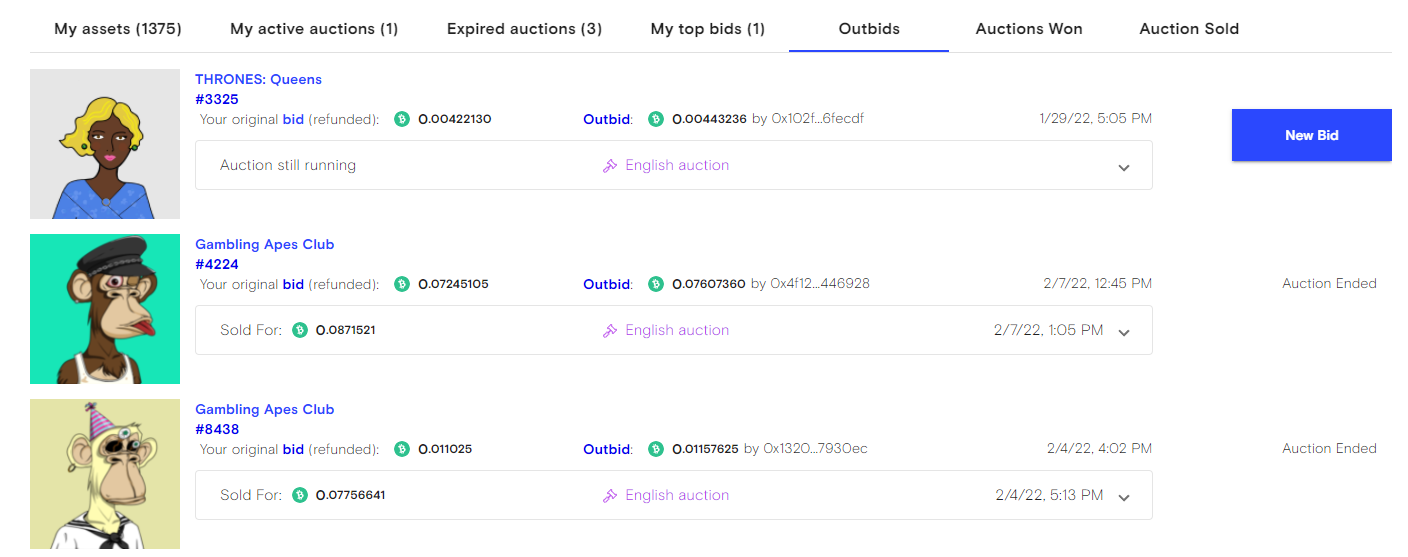Open the blonde queen NFT thumbnail

tap(105, 144)
